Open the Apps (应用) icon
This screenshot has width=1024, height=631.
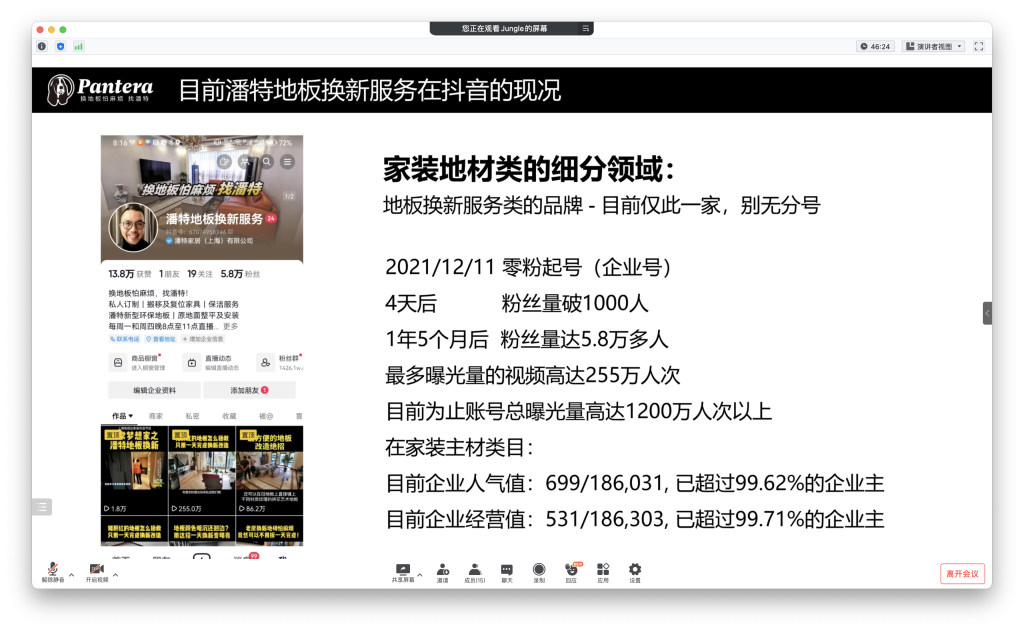(x=603, y=572)
